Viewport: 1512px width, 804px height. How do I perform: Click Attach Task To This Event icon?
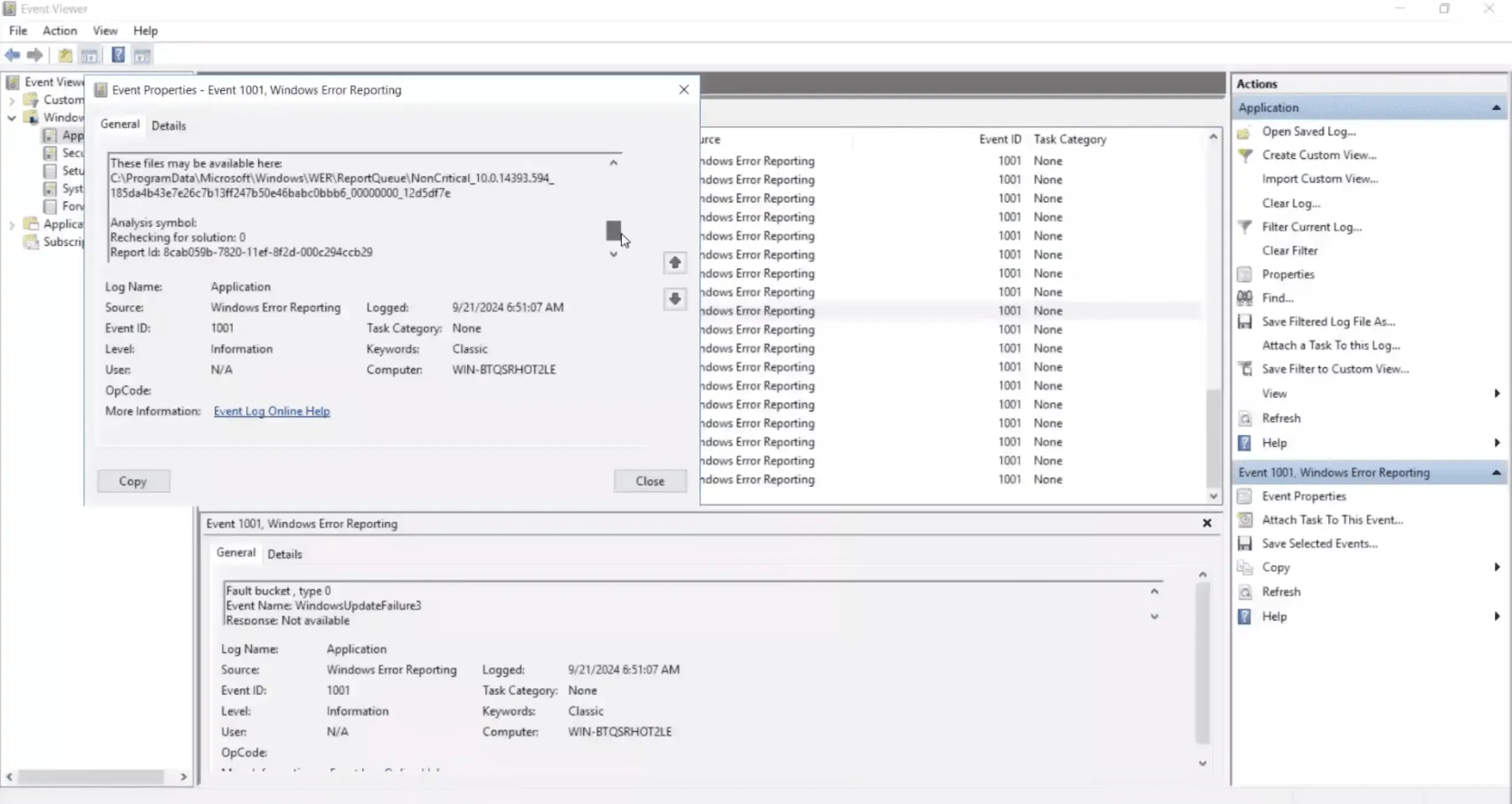(x=1245, y=520)
